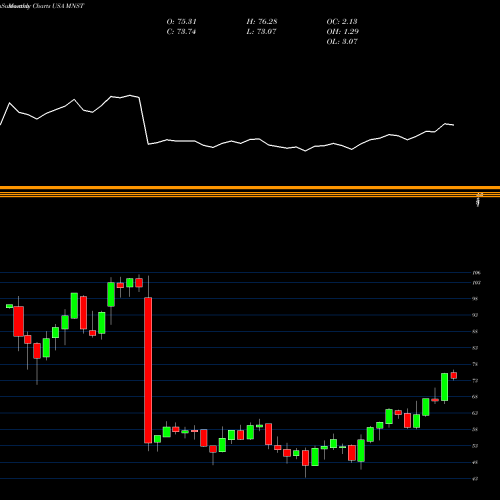Click the 98 price axis label
The width and height of the screenshot is (500, 500).
pyautogui.click(x=475, y=299)
